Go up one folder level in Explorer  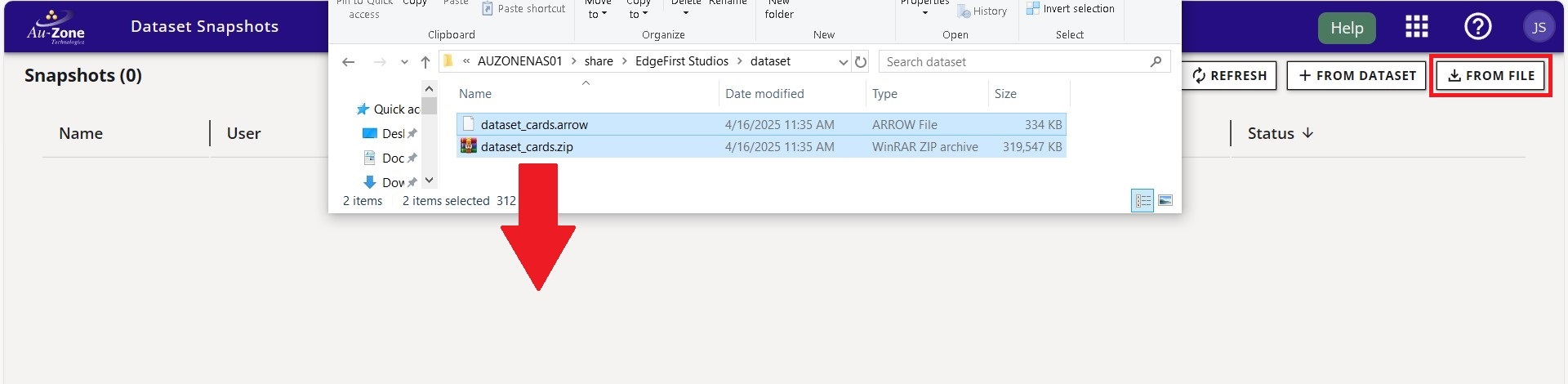pos(425,62)
